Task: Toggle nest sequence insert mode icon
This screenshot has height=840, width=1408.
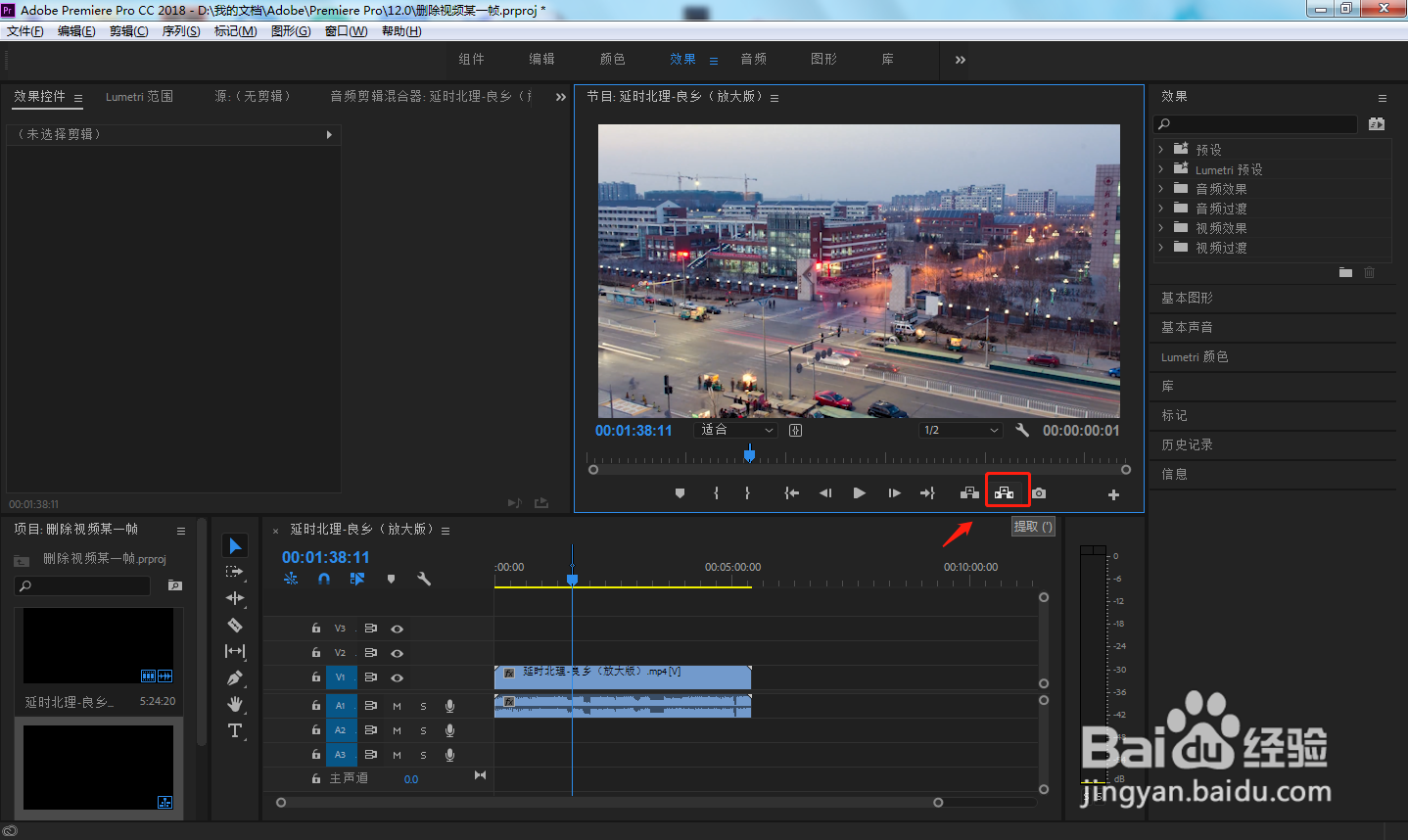Action: click(291, 579)
